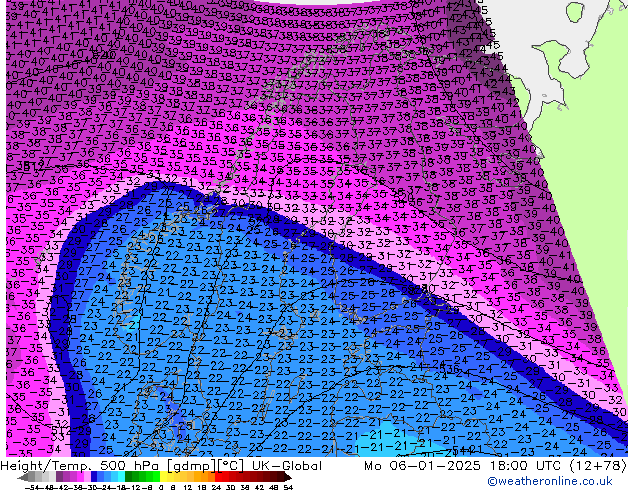Click the grey left arrow of color scale
Screen dimensions: 634x490
tap(22, 478)
